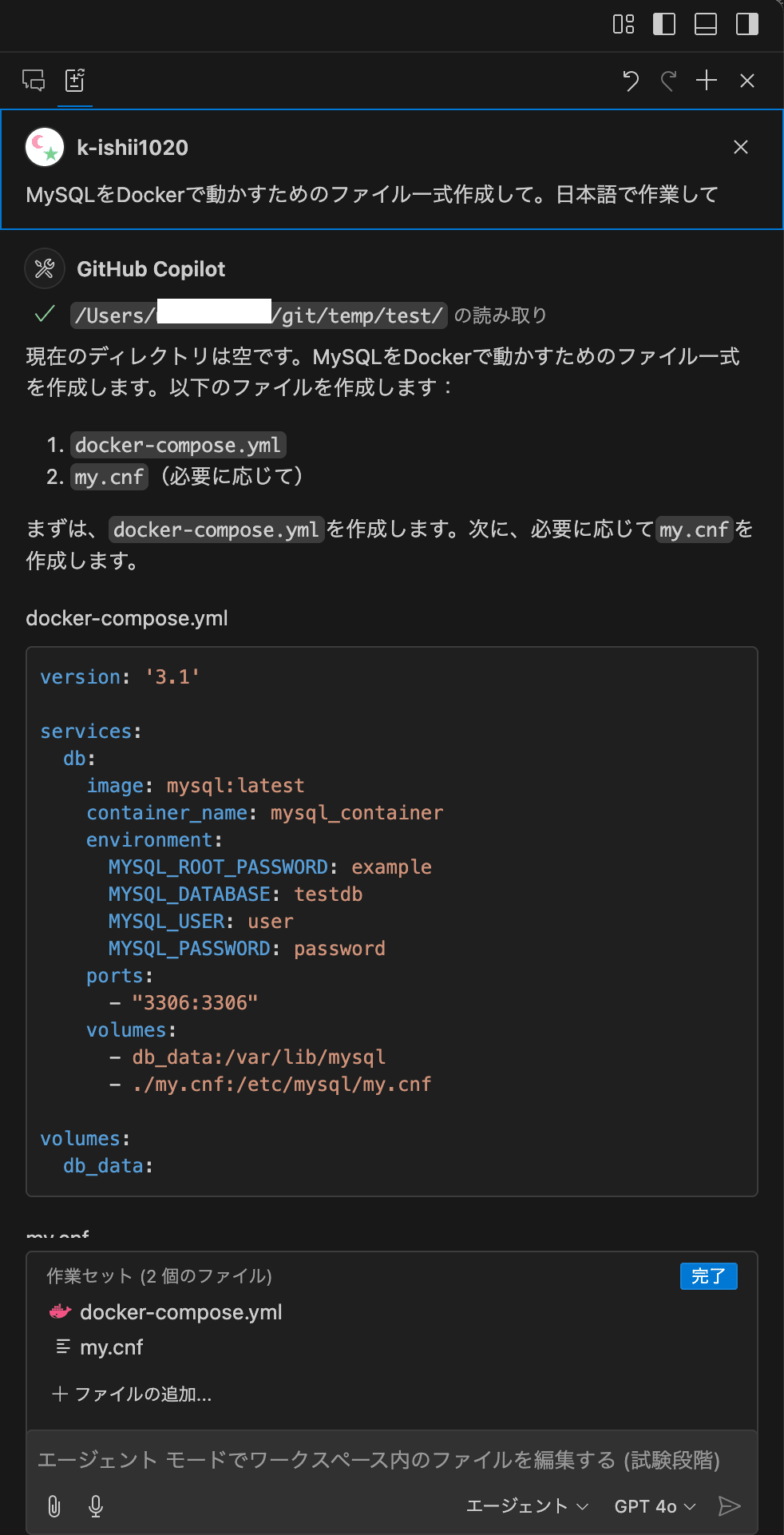Click the "3306:3306" ports line
This screenshot has width=784, height=1535.
(x=184, y=1003)
